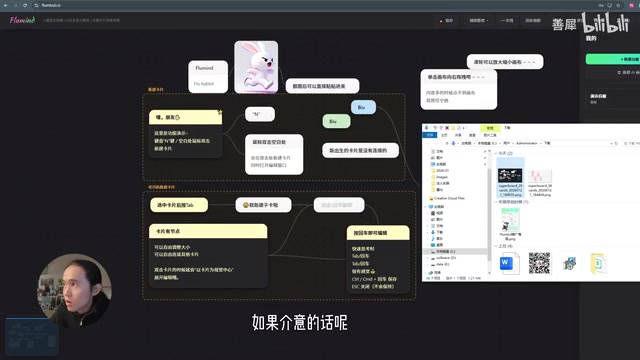This screenshot has width=640, height=360.
Task: Select software (D:) in Explorer's tree
Action: 443,258
